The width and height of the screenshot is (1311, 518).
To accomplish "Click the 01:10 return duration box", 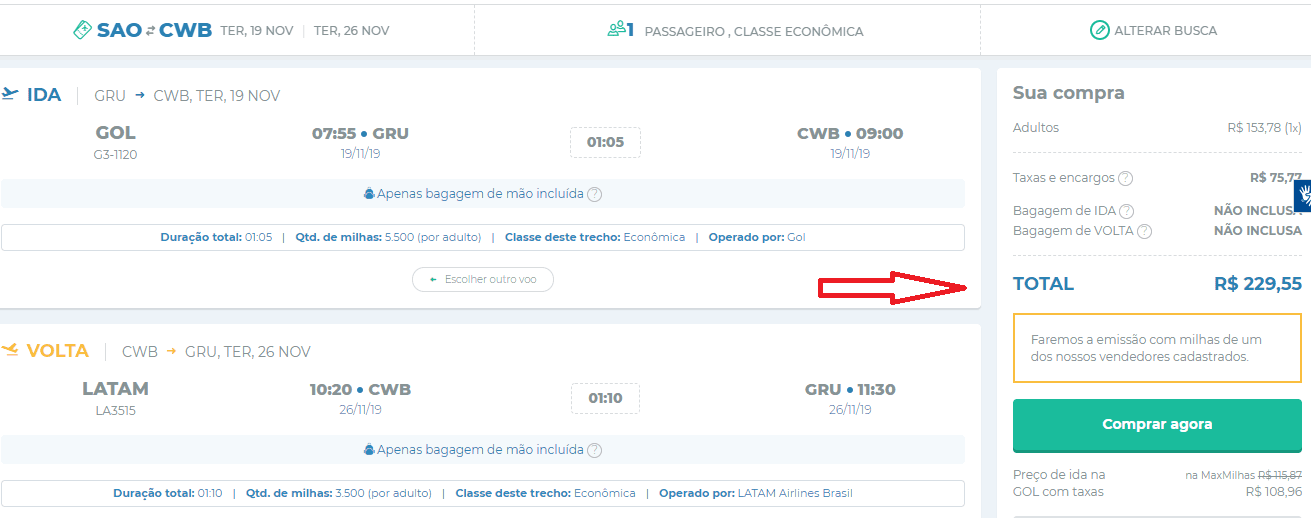I will (605, 398).
